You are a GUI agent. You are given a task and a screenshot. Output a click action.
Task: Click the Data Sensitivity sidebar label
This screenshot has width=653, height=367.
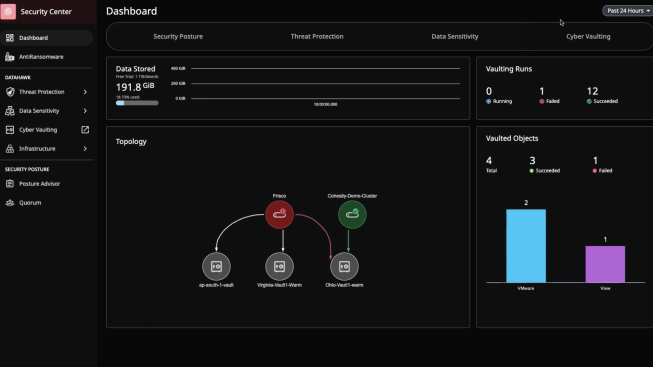pos(39,111)
